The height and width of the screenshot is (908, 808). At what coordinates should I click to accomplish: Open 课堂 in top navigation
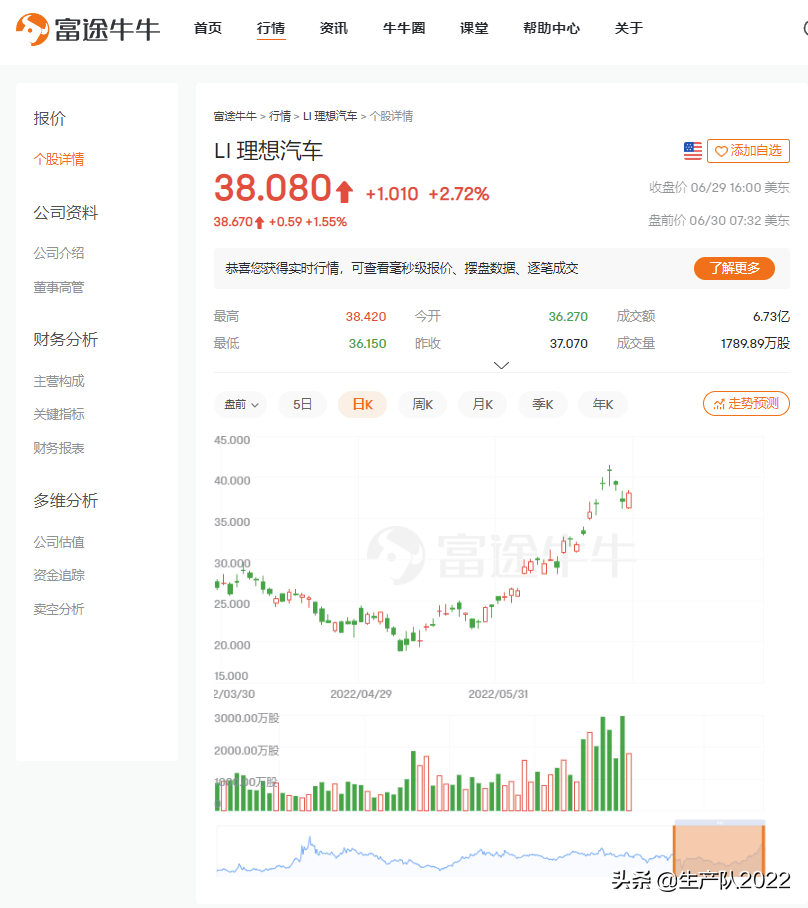click(474, 28)
